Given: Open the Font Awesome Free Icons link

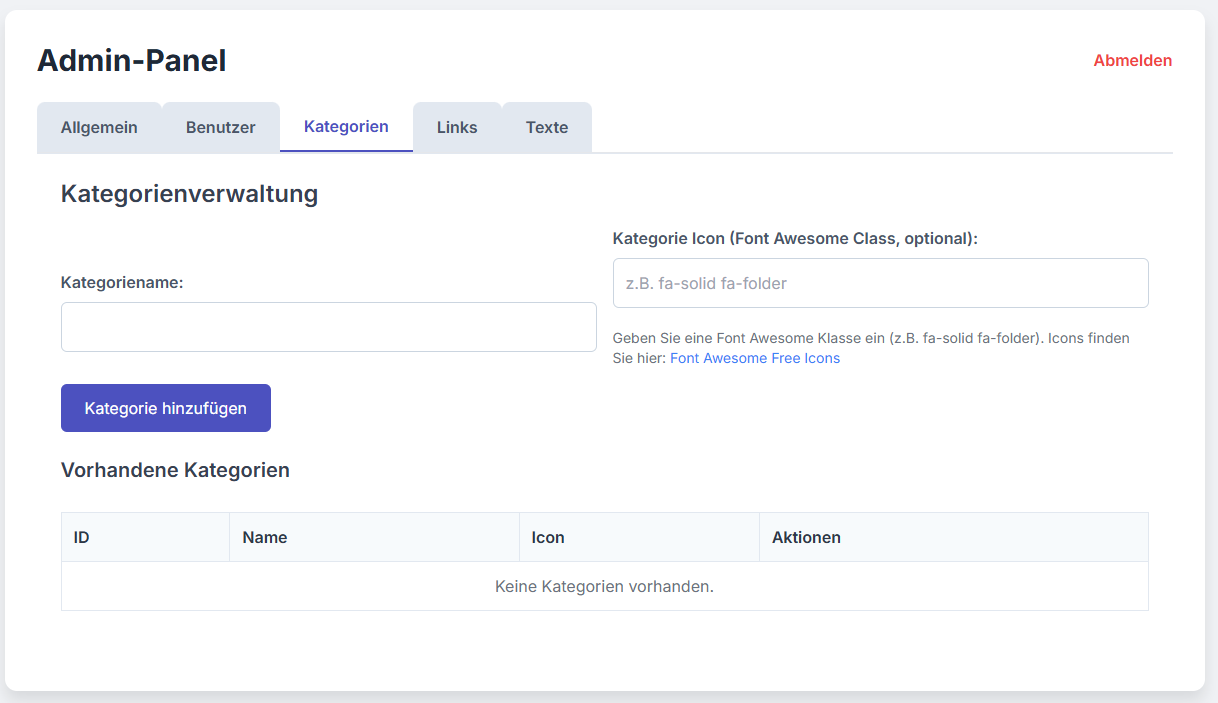Looking at the screenshot, I should 755,358.
